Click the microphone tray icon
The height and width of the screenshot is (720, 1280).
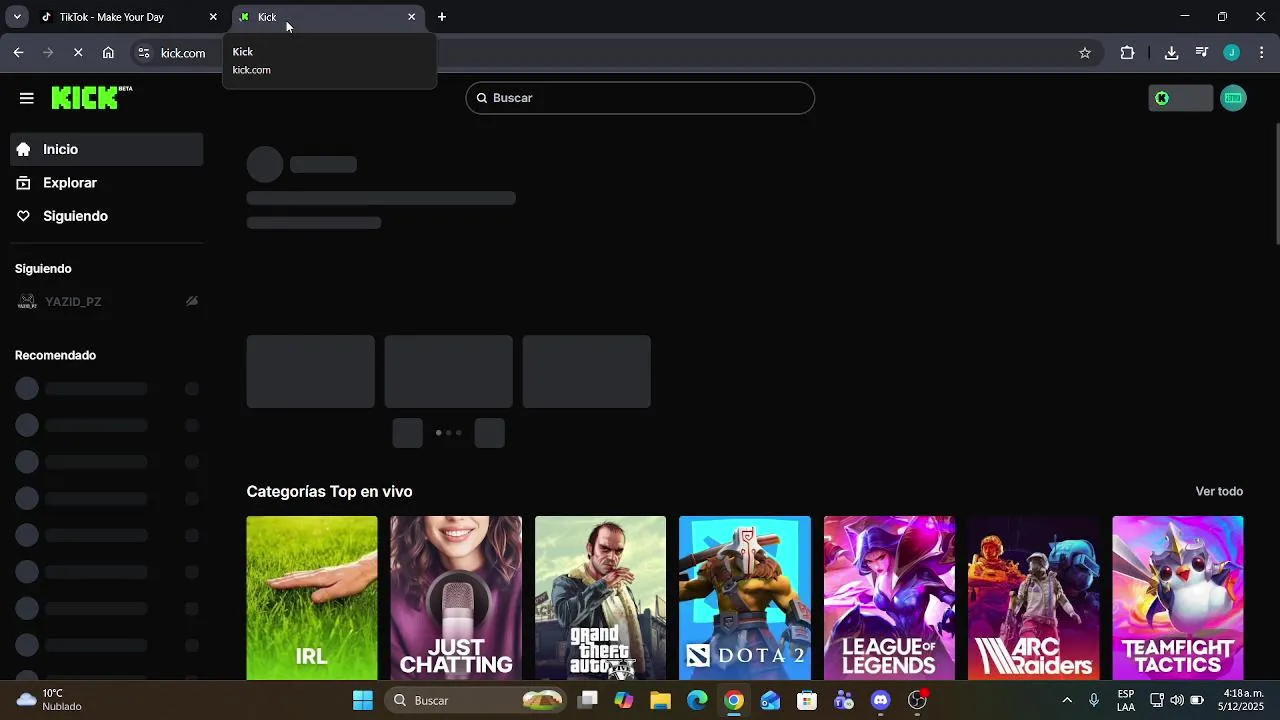1094,700
